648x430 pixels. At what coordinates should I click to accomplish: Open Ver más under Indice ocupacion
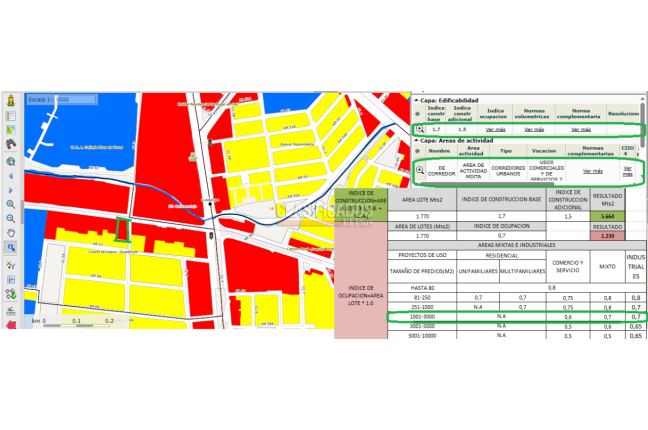point(496,129)
